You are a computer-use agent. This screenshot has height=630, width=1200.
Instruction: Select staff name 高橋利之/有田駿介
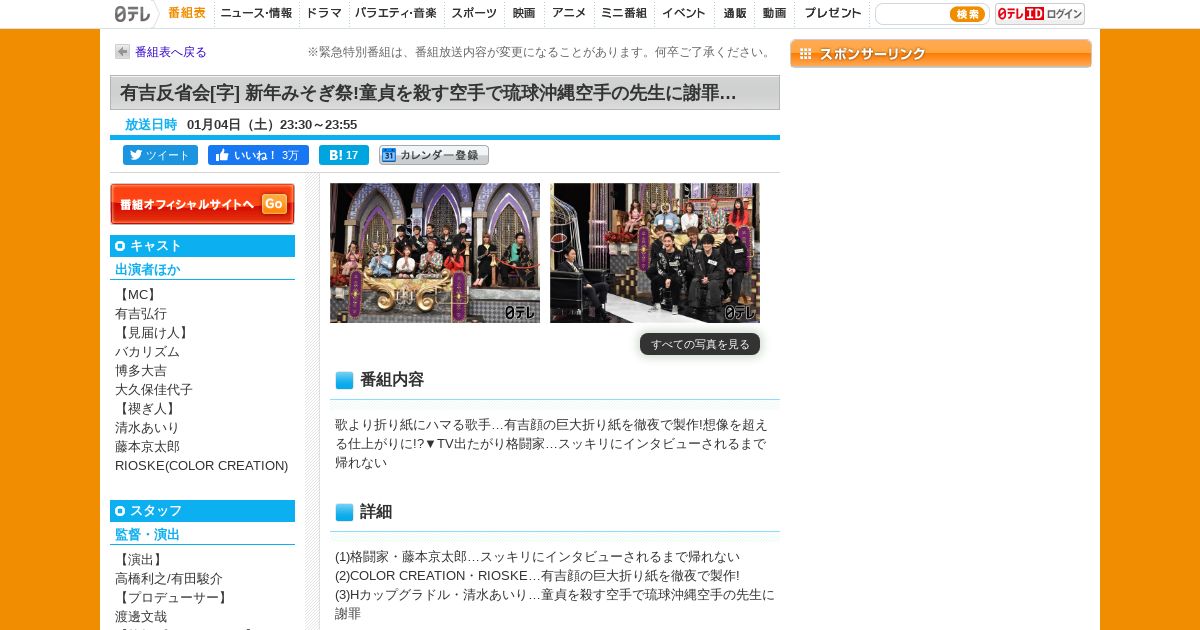click(169, 579)
